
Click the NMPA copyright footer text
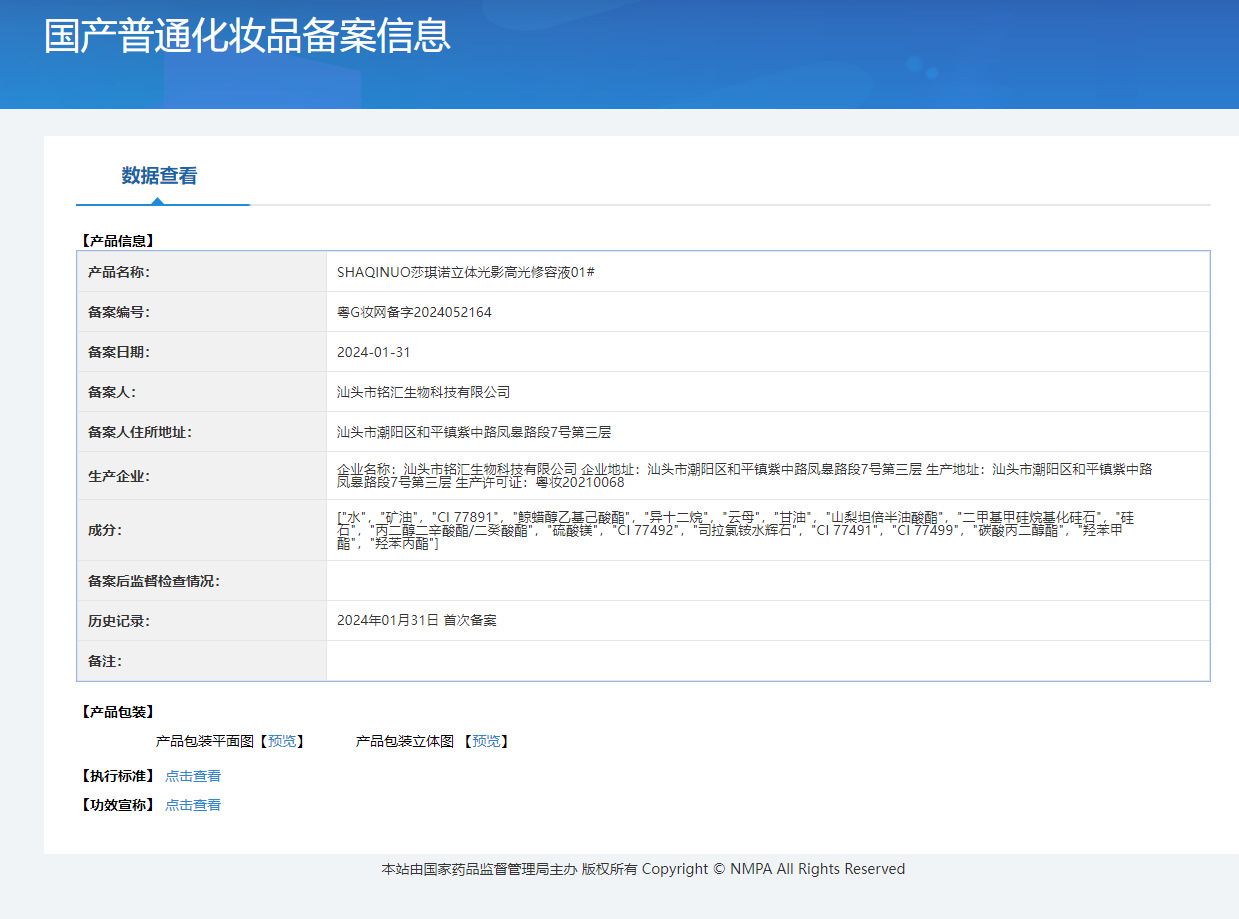(643, 869)
